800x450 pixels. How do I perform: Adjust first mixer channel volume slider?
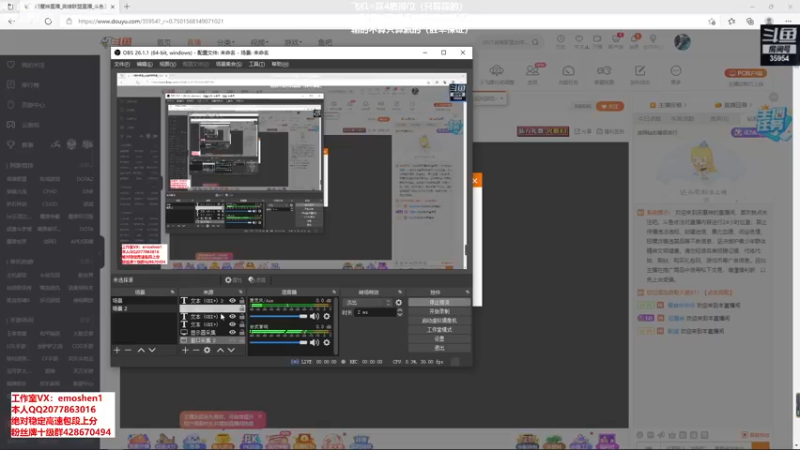click(279, 316)
